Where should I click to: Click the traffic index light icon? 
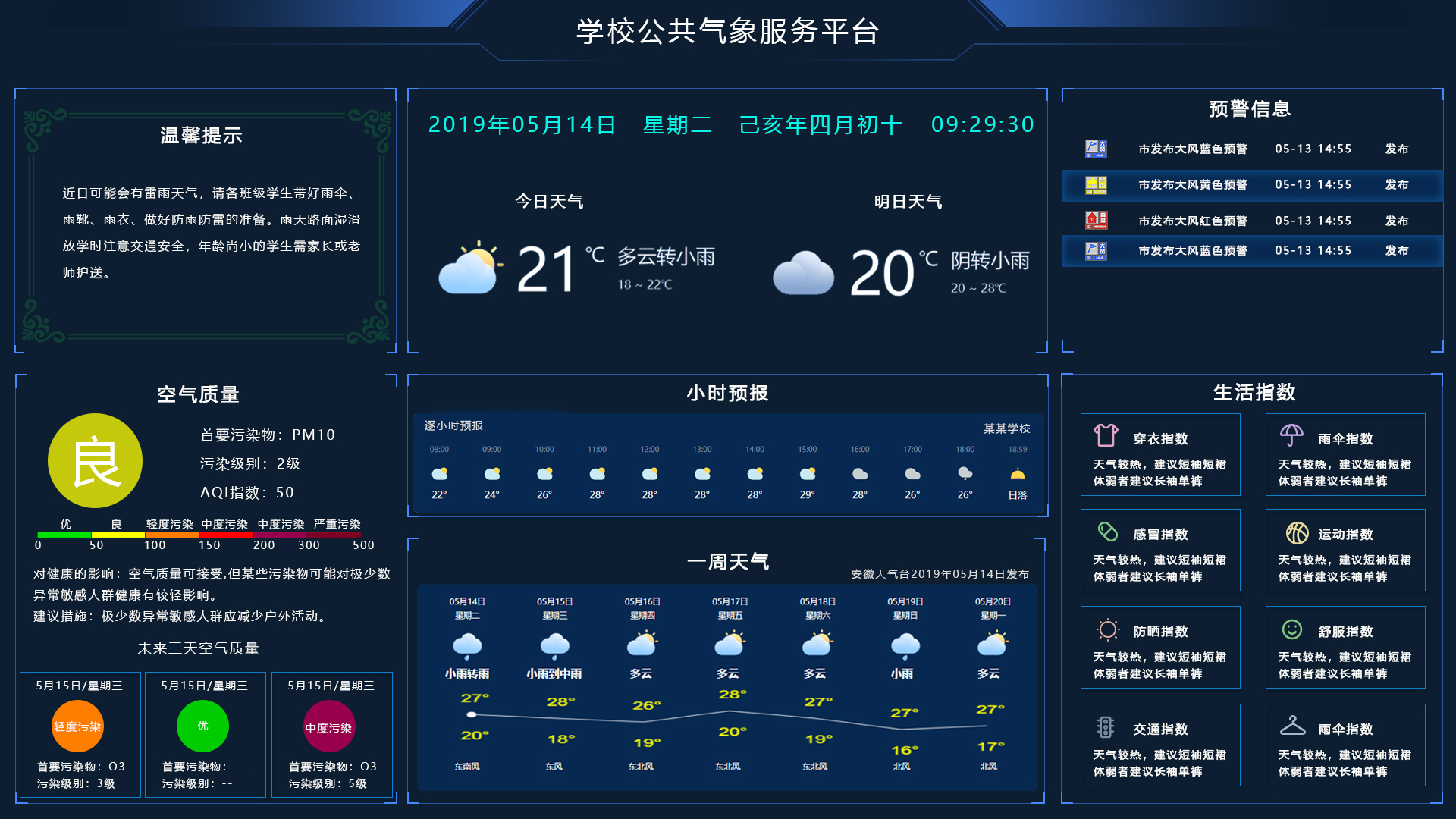1106,727
